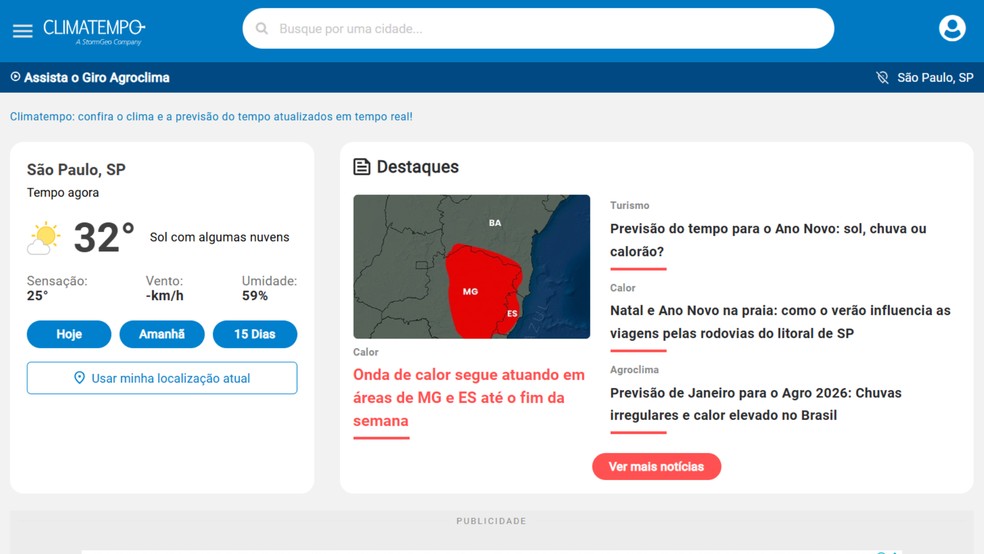Open headline Onda de calor segue atuando

(x=469, y=398)
